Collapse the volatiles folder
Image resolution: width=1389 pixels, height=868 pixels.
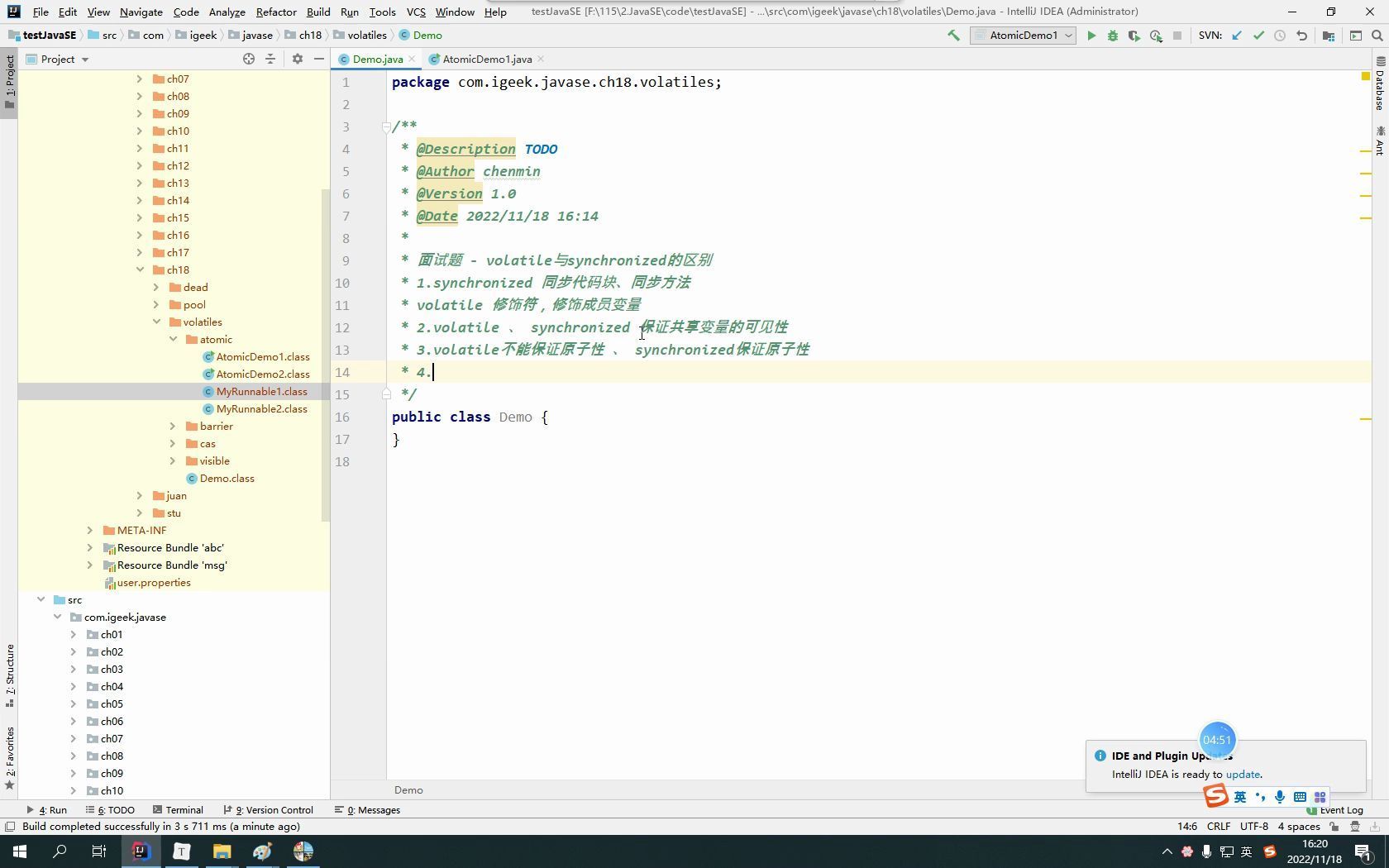[x=156, y=322]
